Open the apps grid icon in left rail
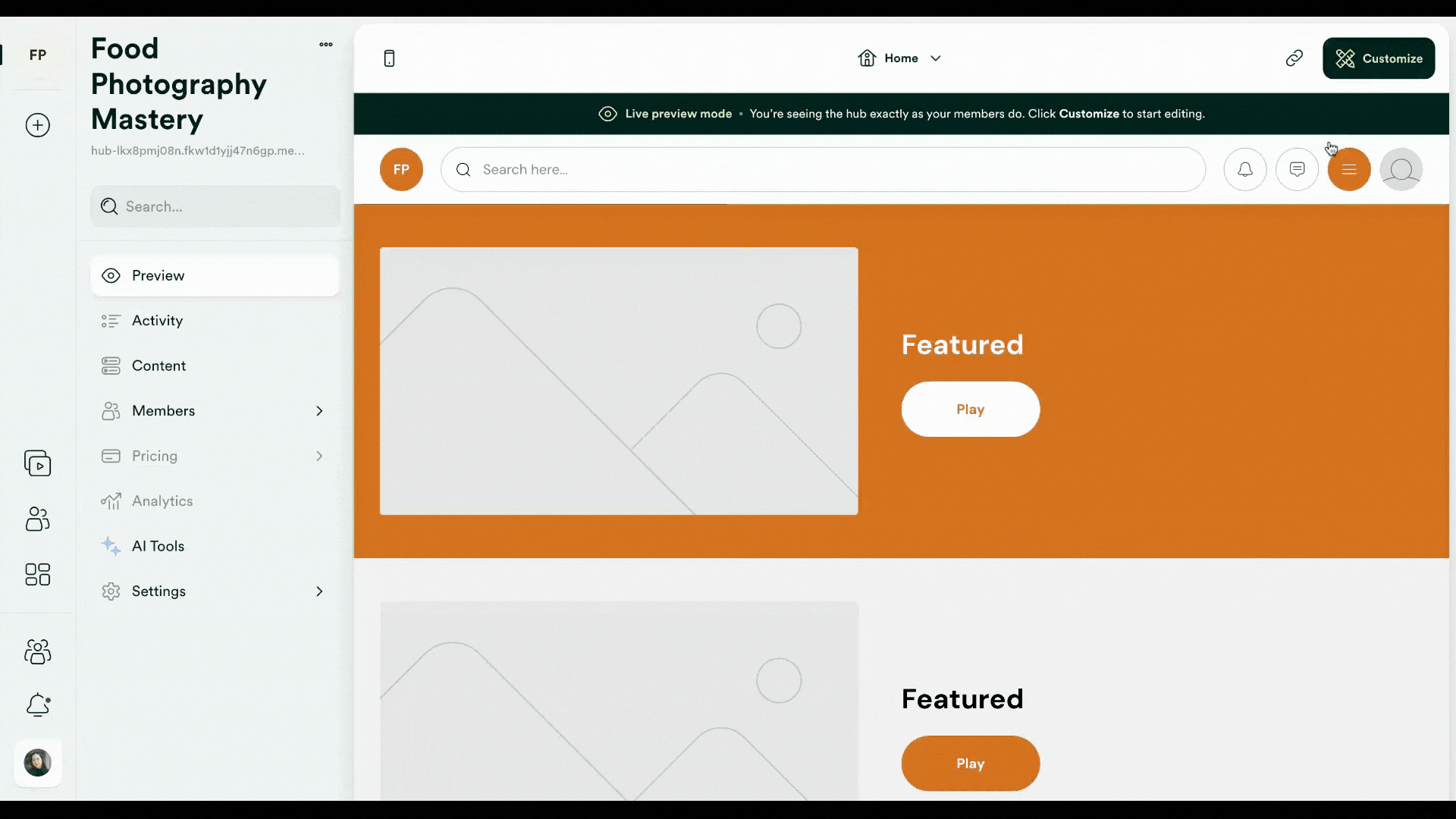The height and width of the screenshot is (819, 1456). click(x=37, y=574)
